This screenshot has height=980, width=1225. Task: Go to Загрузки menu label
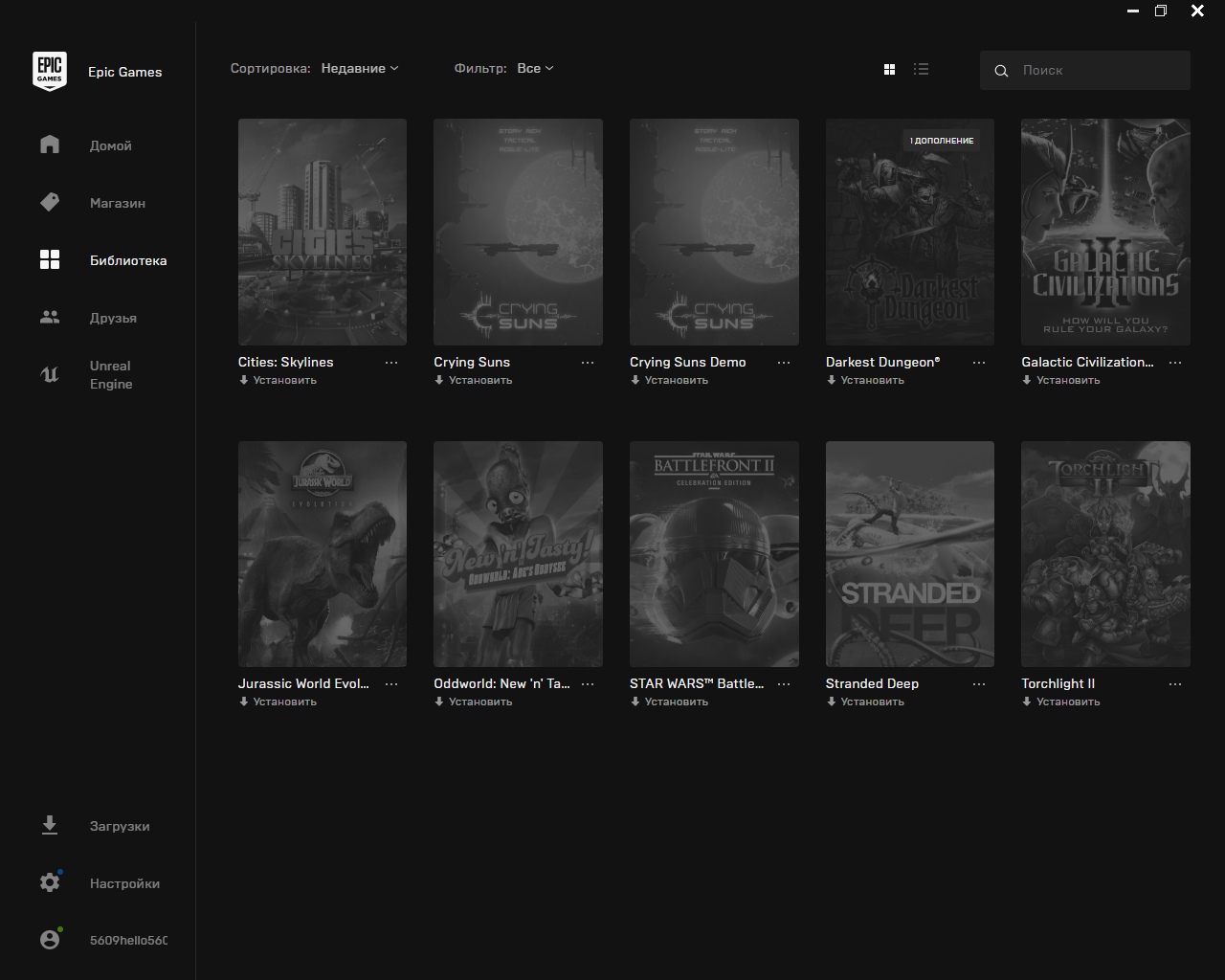pos(120,826)
